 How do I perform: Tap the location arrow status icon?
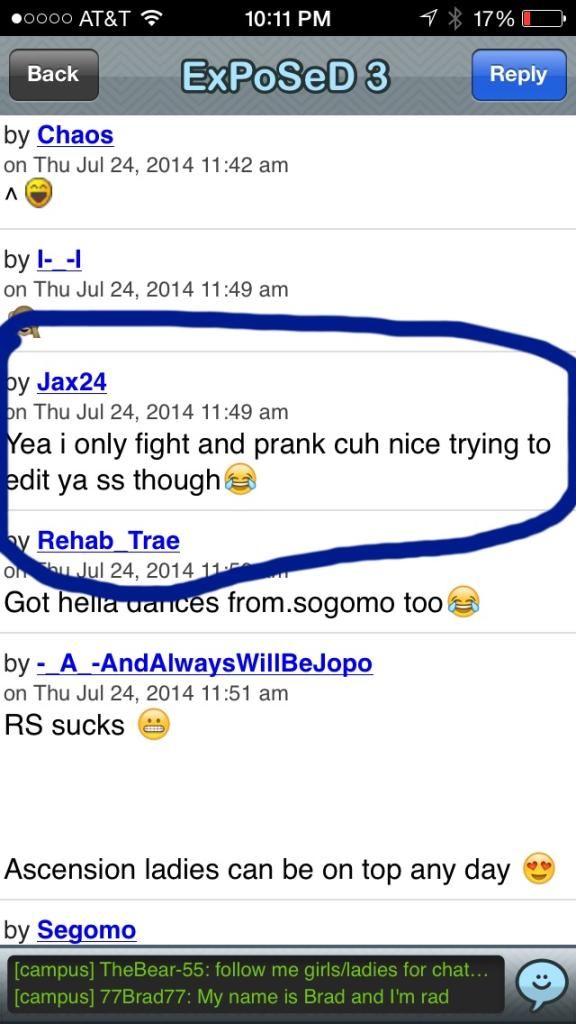429,18
